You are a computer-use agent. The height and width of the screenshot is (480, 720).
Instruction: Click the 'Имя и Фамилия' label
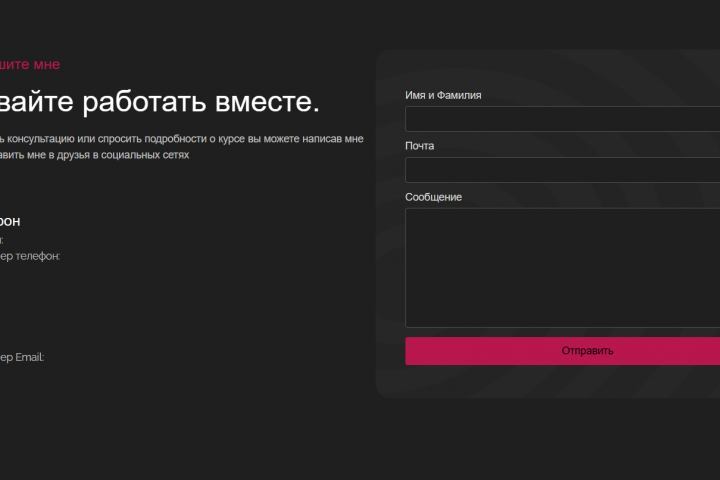[x=443, y=95]
